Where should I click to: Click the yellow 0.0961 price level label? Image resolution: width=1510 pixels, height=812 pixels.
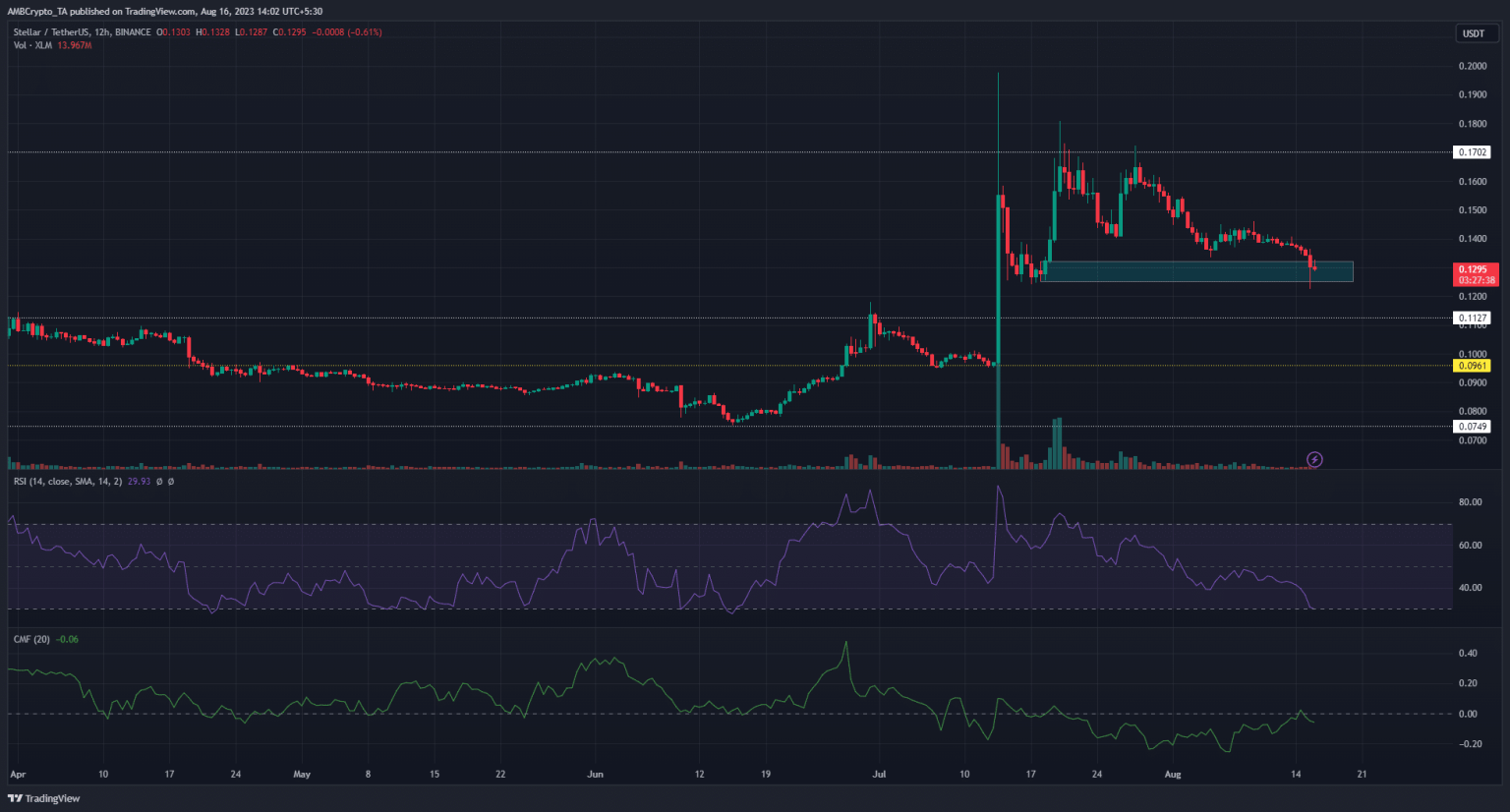[x=1471, y=365]
